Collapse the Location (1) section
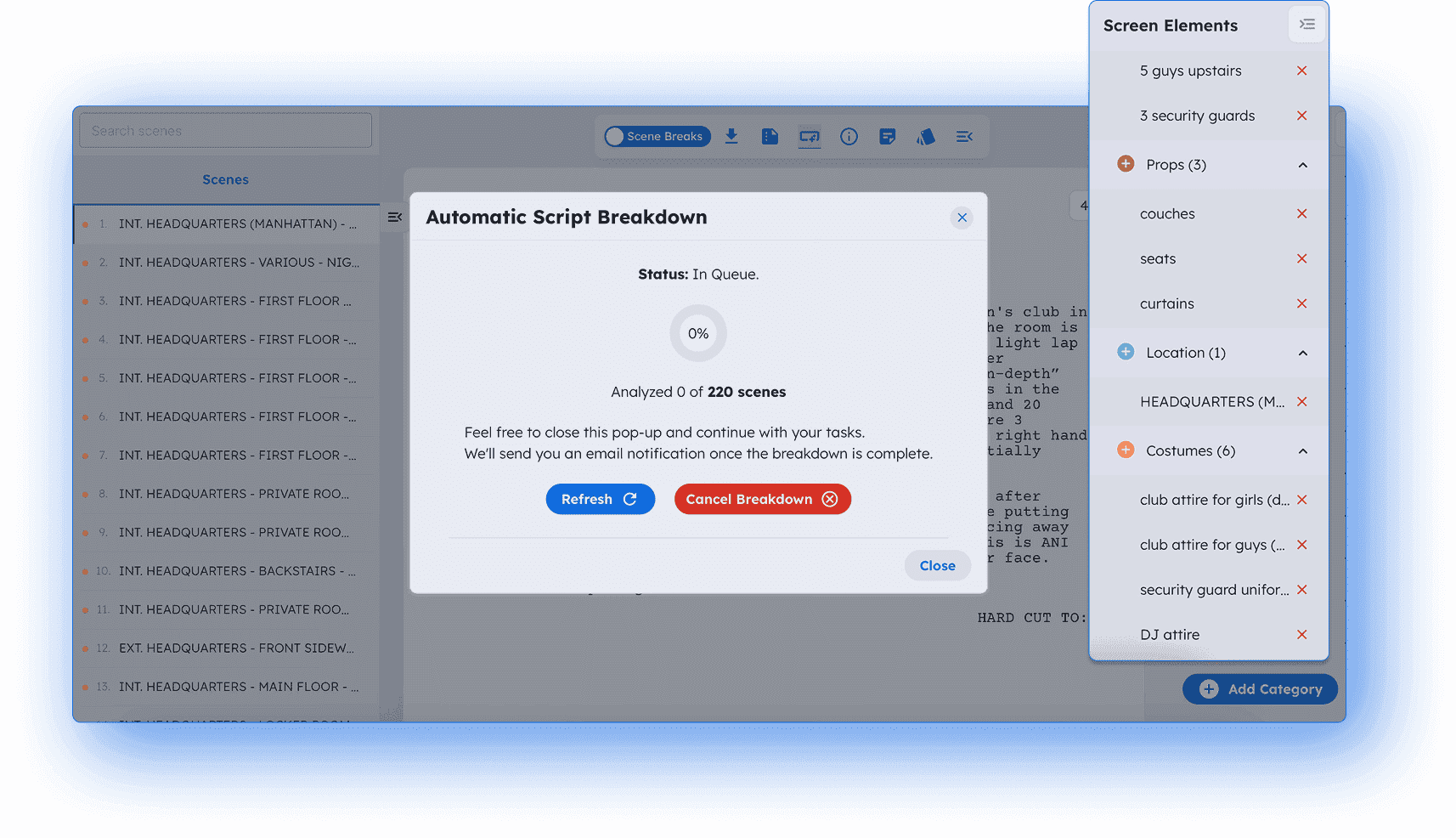Image resolution: width=1456 pixels, height=838 pixels. (1302, 353)
